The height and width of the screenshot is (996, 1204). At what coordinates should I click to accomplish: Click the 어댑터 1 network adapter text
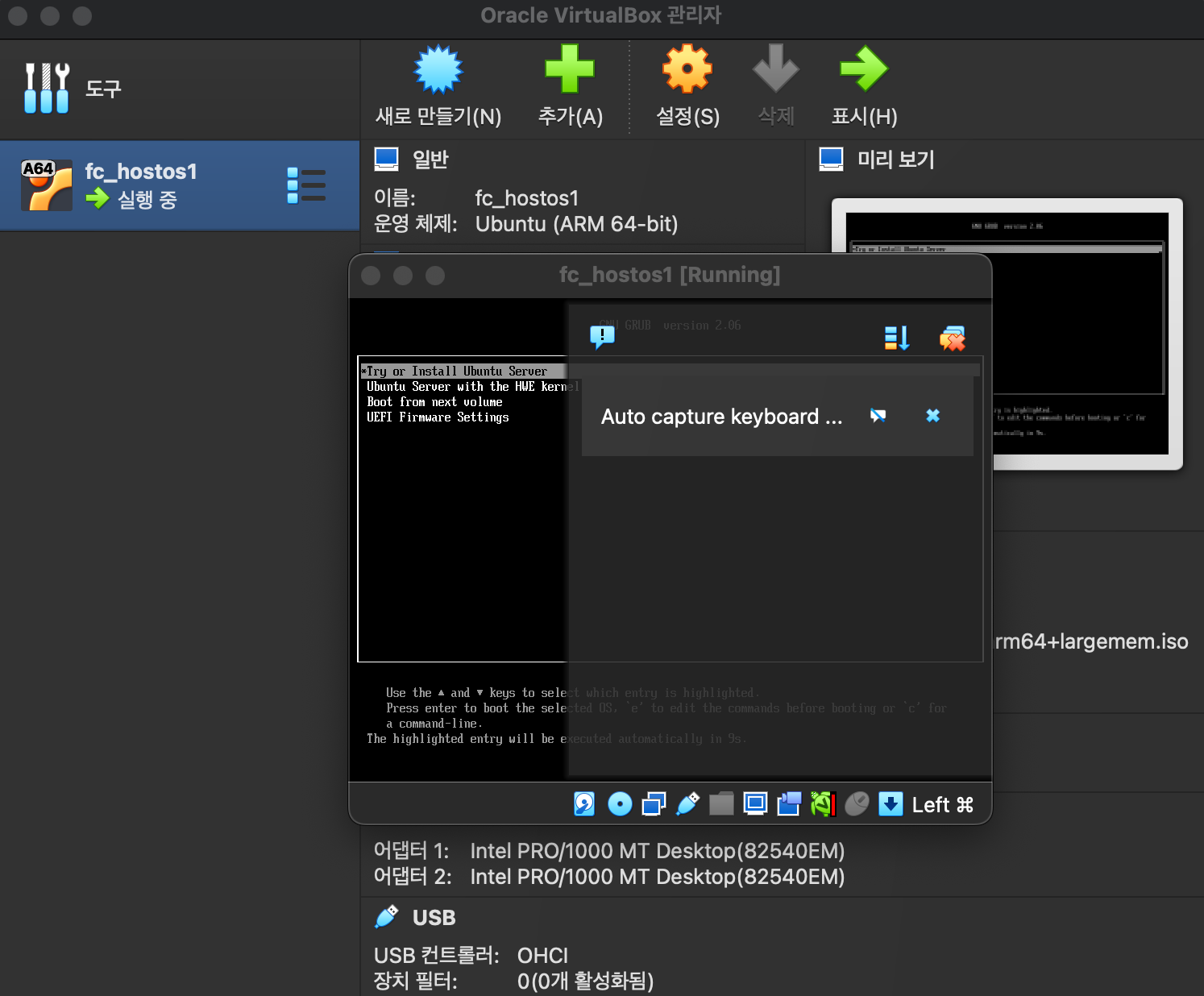[x=609, y=851]
